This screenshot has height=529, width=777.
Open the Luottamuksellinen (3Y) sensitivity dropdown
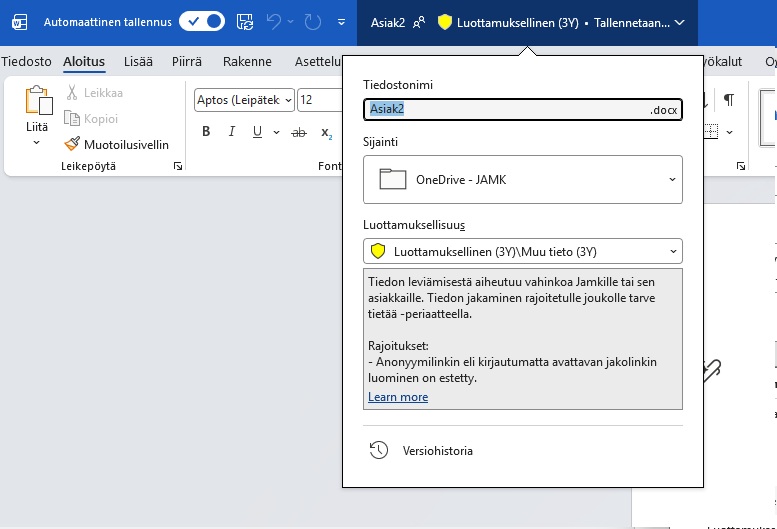(522, 251)
